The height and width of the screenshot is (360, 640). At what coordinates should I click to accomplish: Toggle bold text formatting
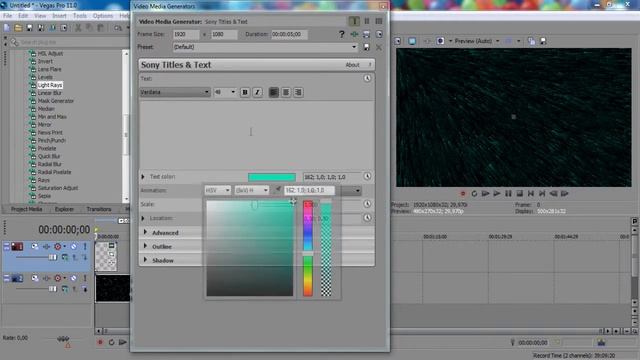245,92
